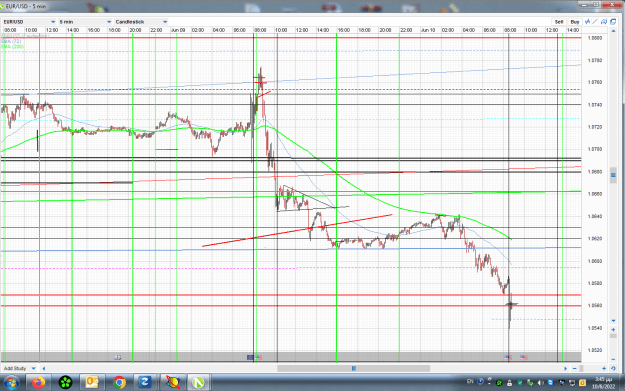
Task: Zoom in with the bottom plus button
Action: (x=604, y=368)
